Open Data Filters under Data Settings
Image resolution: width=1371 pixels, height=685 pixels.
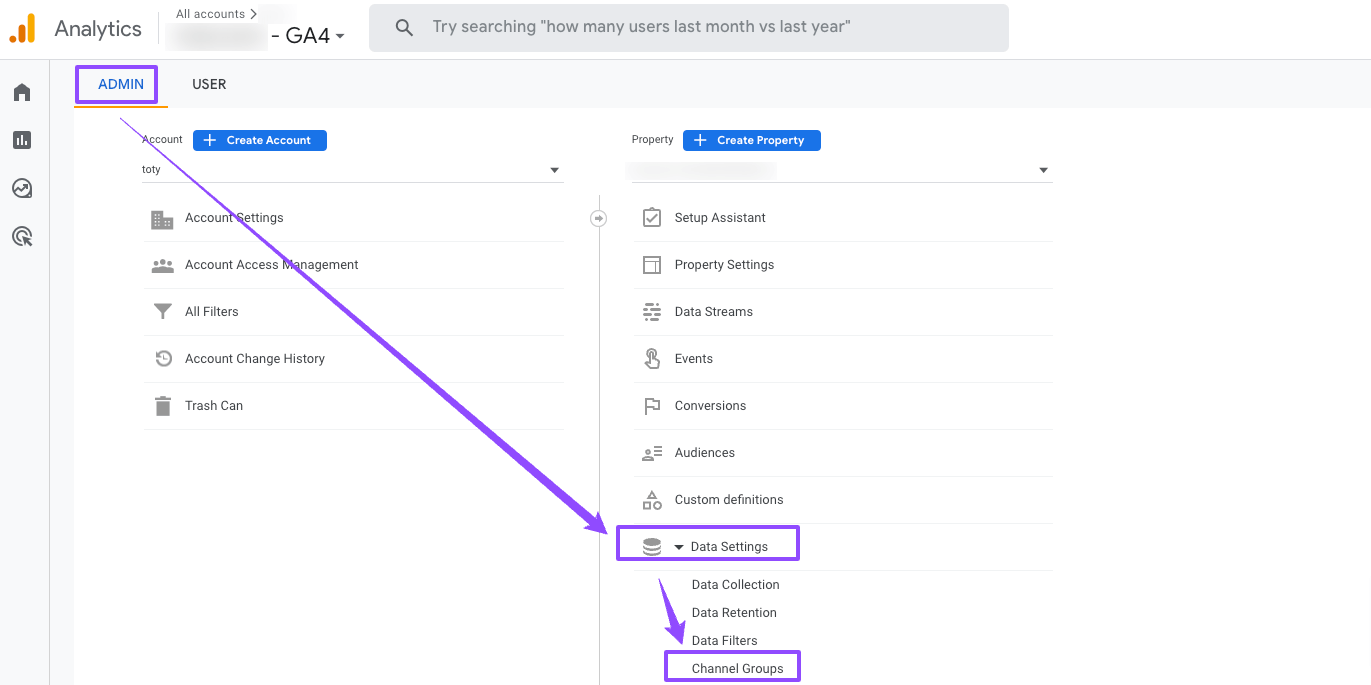click(724, 641)
